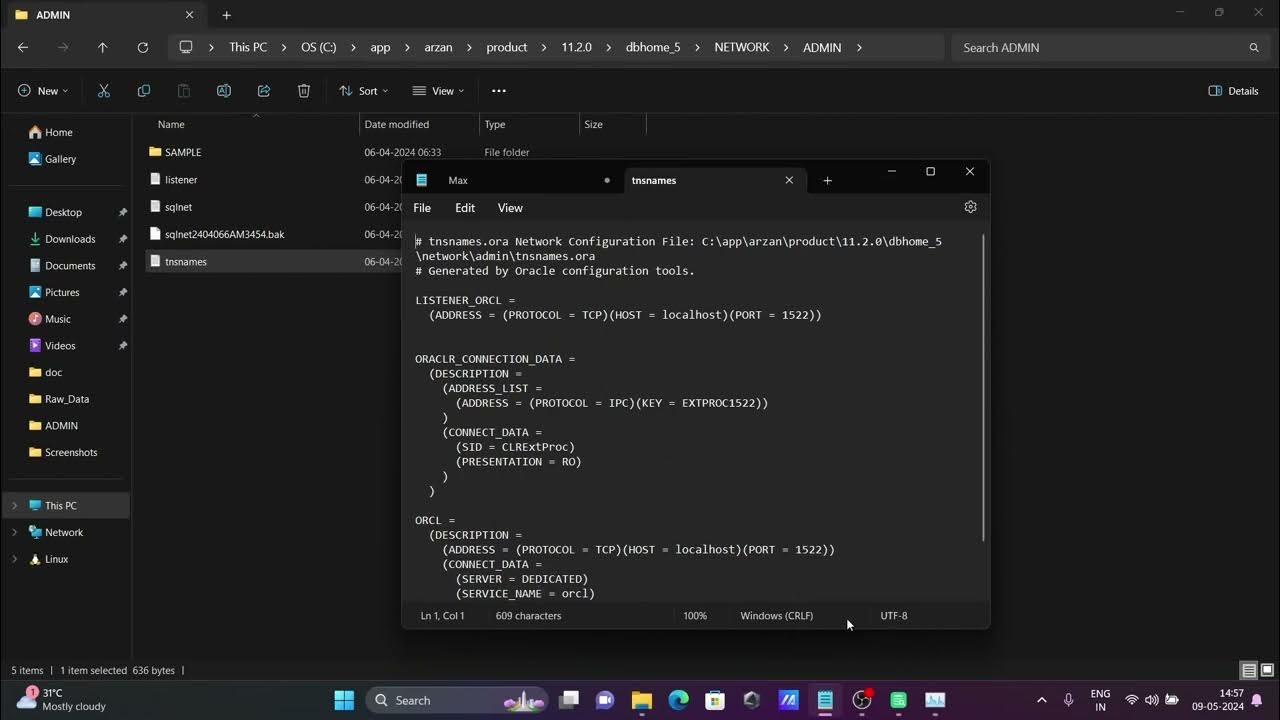Open the Windows Start menu
The width and height of the screenshot is (1280, 720).
(x=344, y=700)
